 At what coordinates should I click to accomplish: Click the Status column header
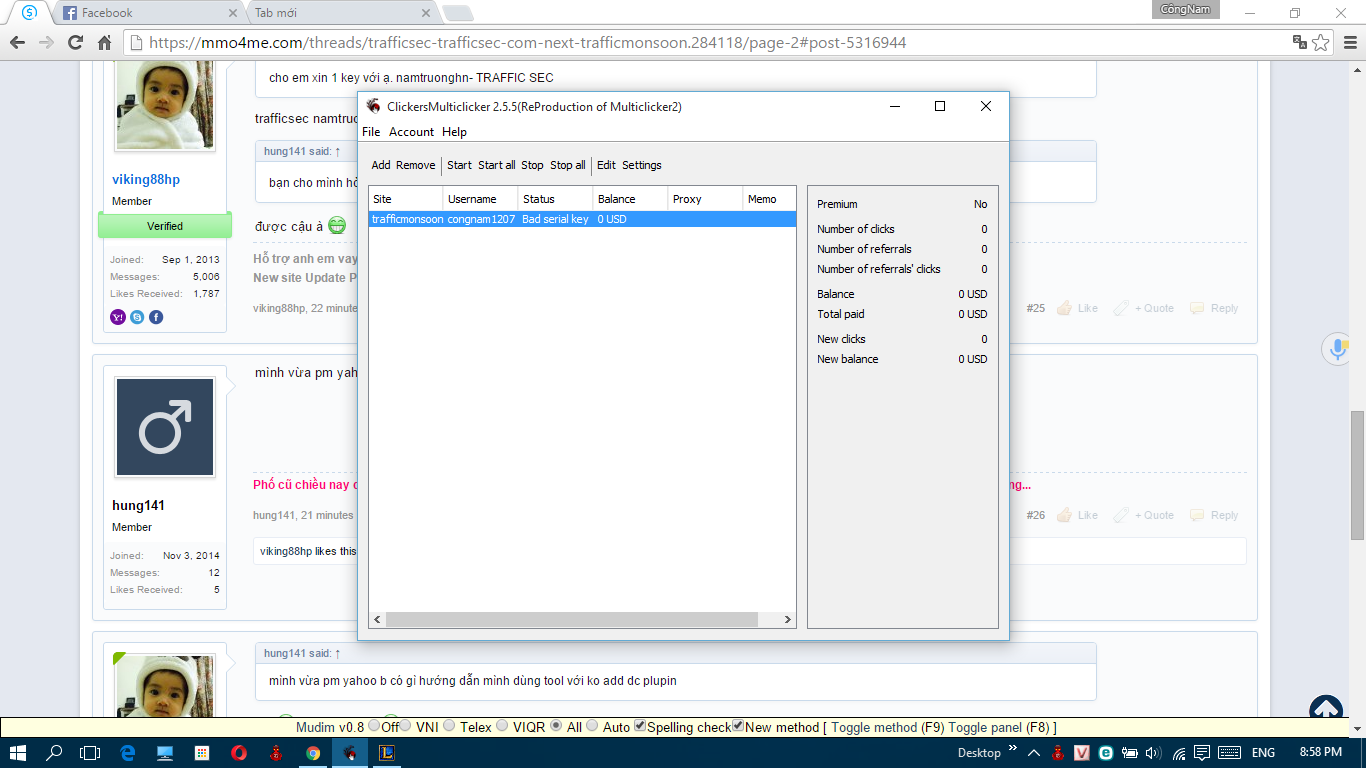pyautogui.click(x=555, y=199)
